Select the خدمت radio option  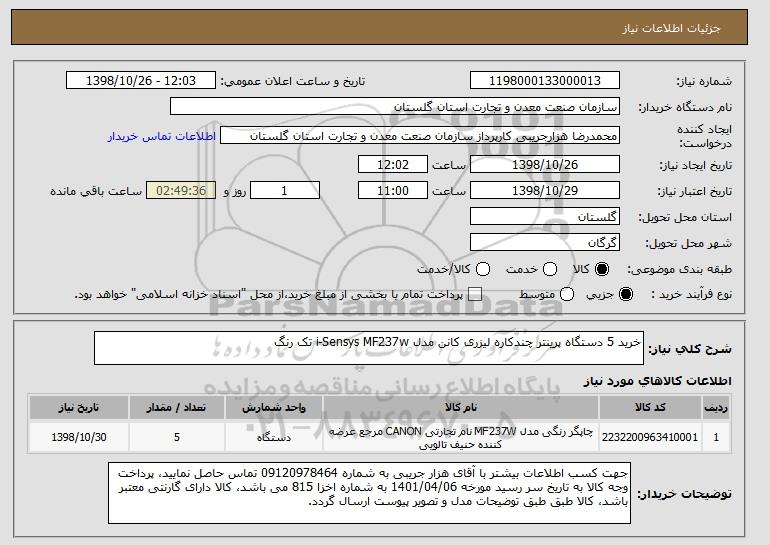click(x=550, y=269)
